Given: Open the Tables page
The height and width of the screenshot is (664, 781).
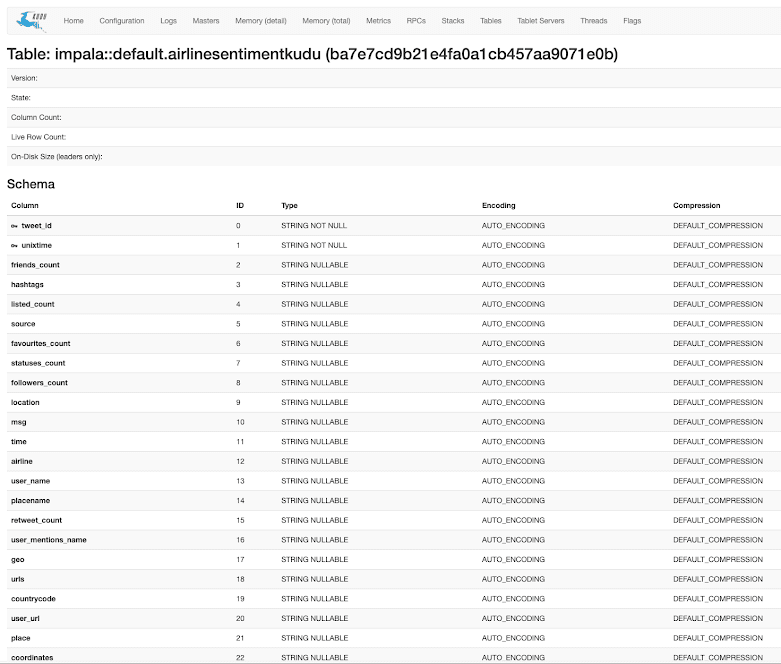Looking at the screenshot, I should point(491,21).
